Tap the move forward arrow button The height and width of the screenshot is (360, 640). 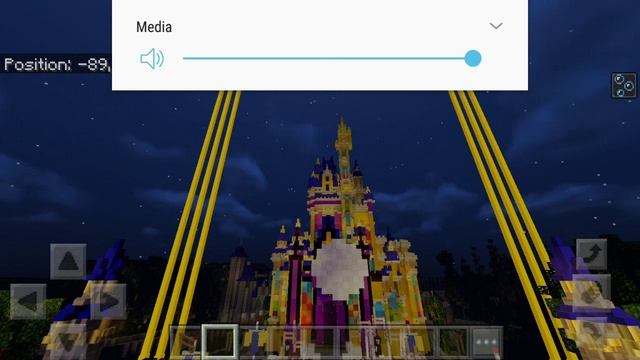pyautogui.click(x=68, y=261)
